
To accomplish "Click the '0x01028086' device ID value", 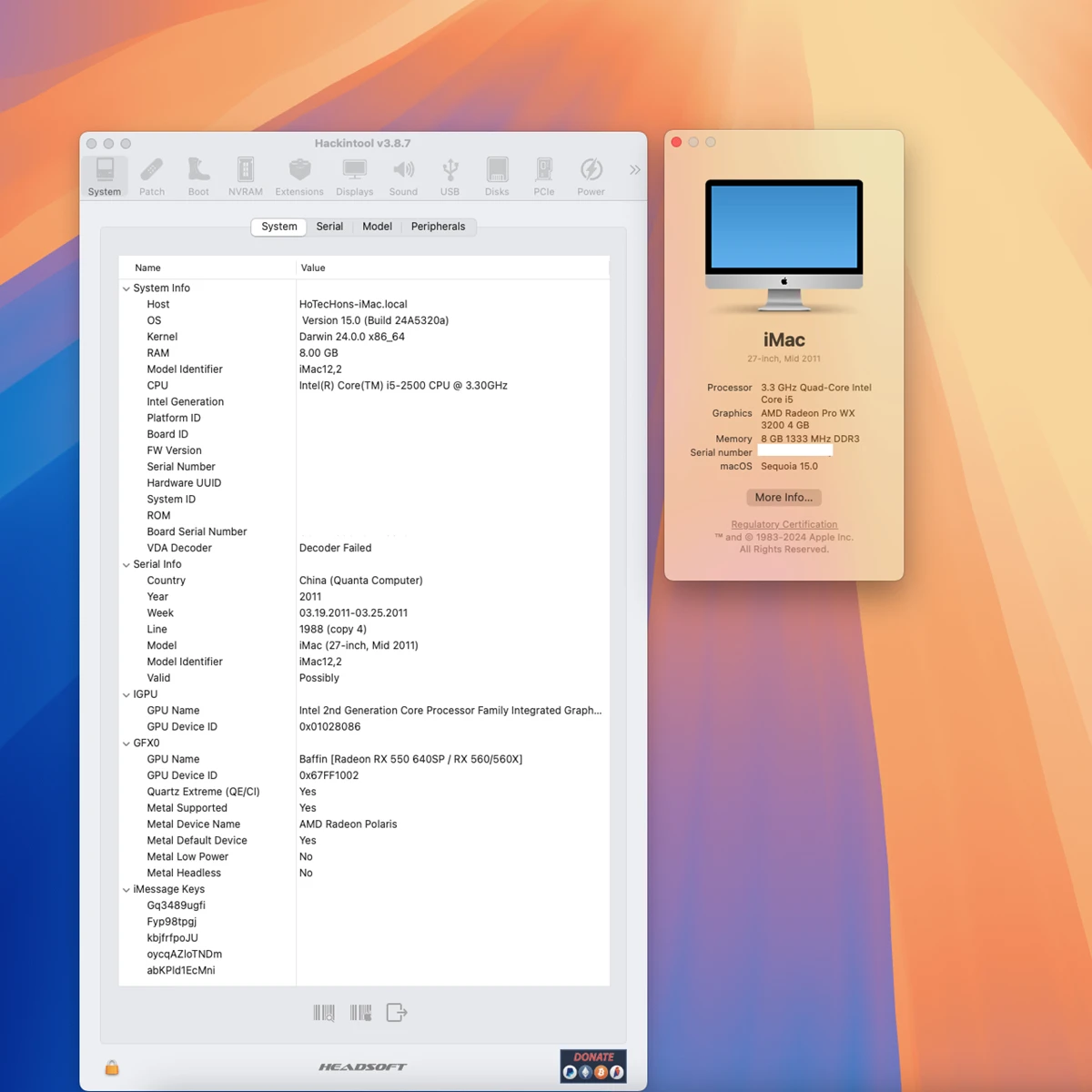I will click(x=329, y=727).
